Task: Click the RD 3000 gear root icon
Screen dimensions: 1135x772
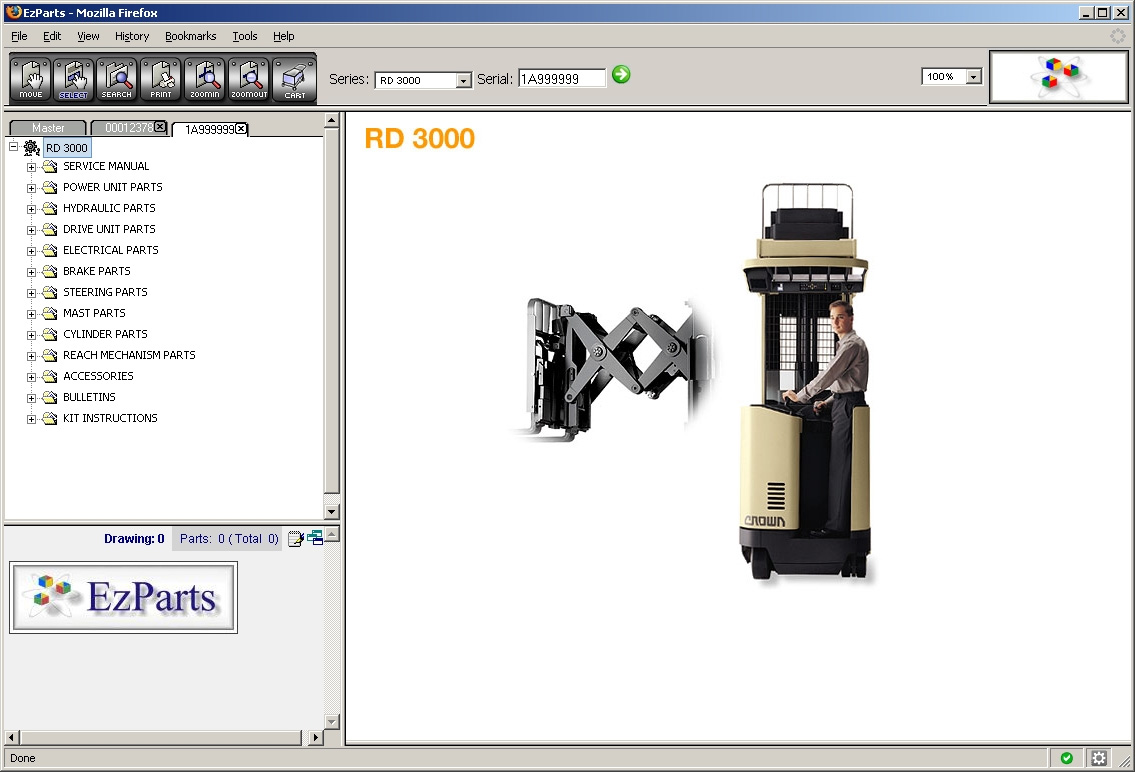Action: pos(31,148)
